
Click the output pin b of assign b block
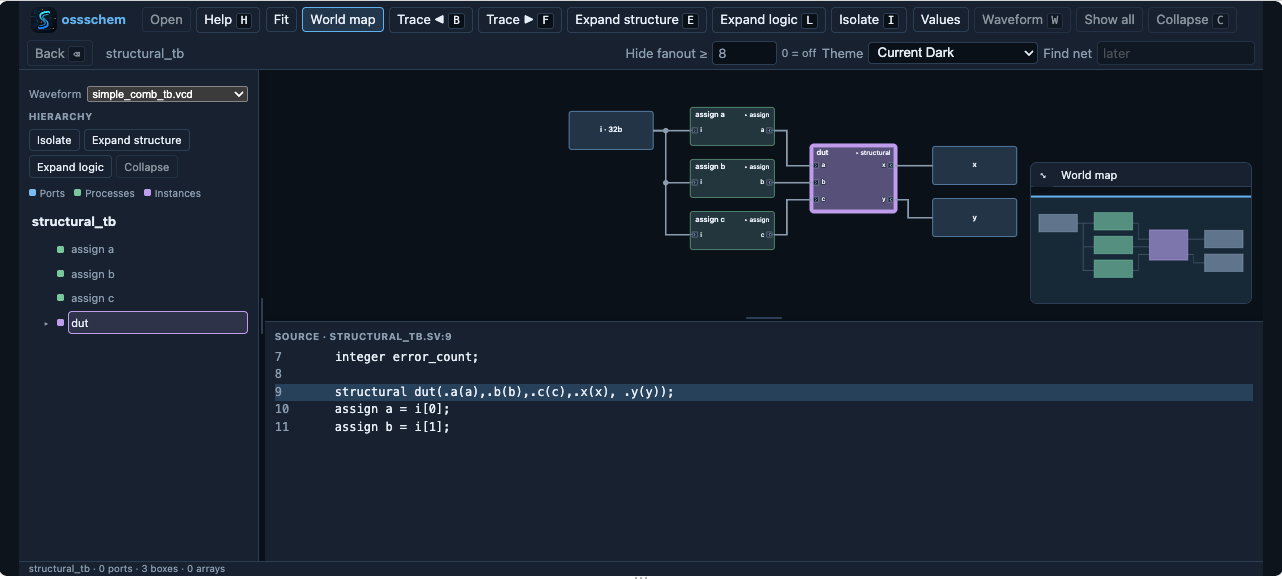(769, 182)
